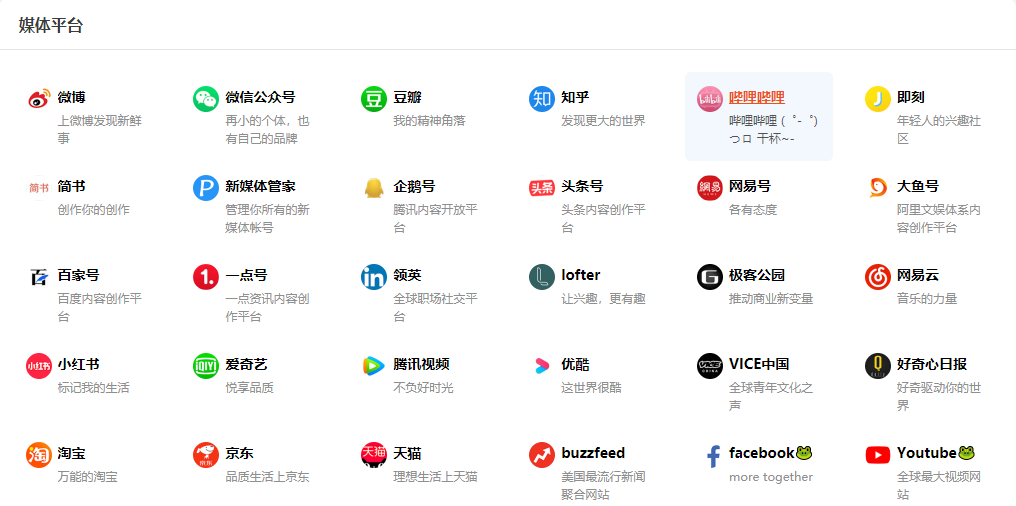
Task: Click the 微博 title link
Action: 71,97
